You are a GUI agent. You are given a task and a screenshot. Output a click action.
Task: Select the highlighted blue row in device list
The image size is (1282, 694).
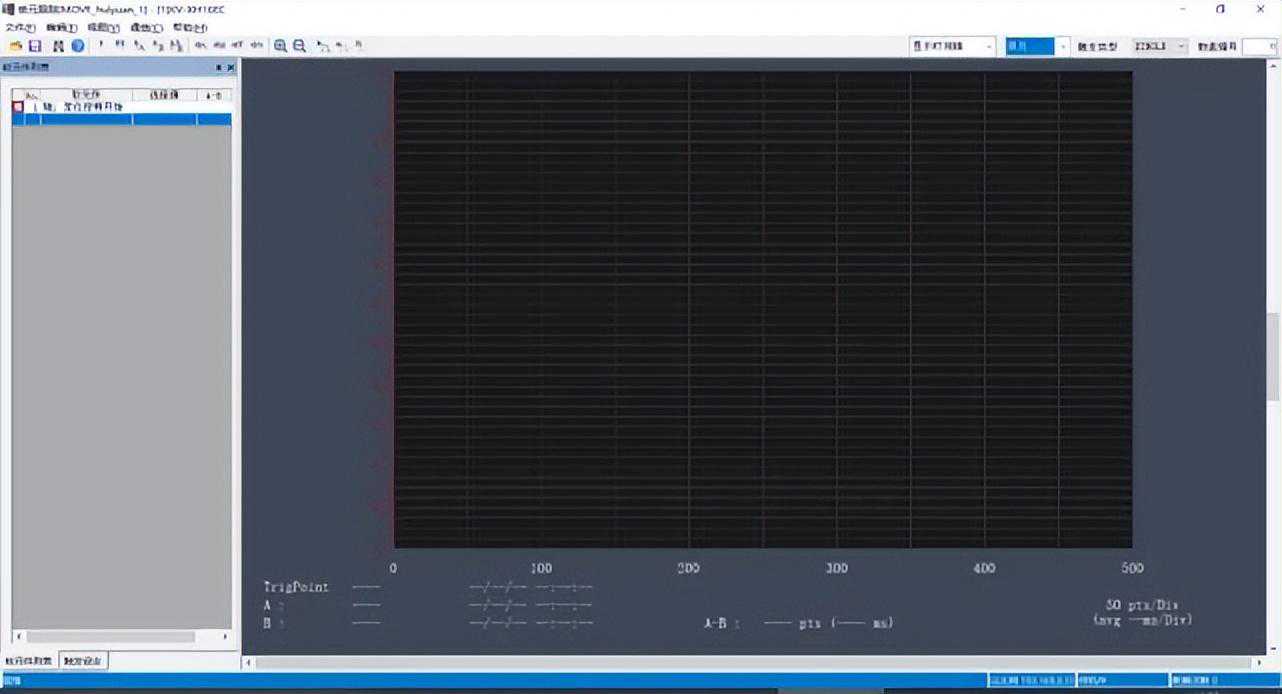point(120,119)
